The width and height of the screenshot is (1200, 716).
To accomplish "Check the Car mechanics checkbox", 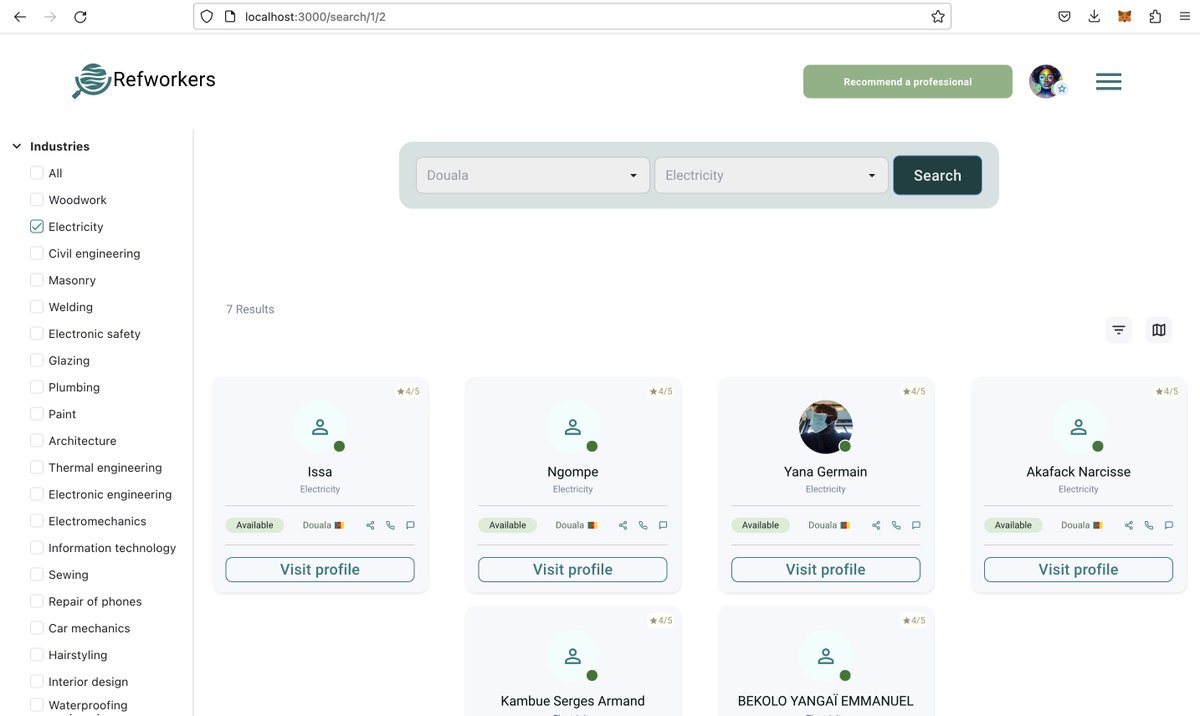I will tap(37, 628).
